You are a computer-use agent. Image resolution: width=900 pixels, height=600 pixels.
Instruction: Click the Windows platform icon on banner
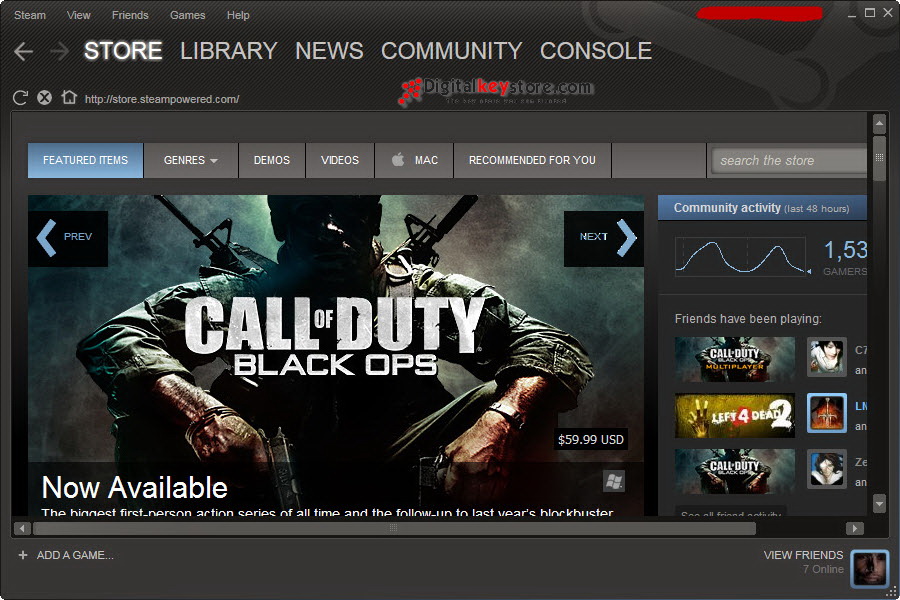click(x=614, y=481)
